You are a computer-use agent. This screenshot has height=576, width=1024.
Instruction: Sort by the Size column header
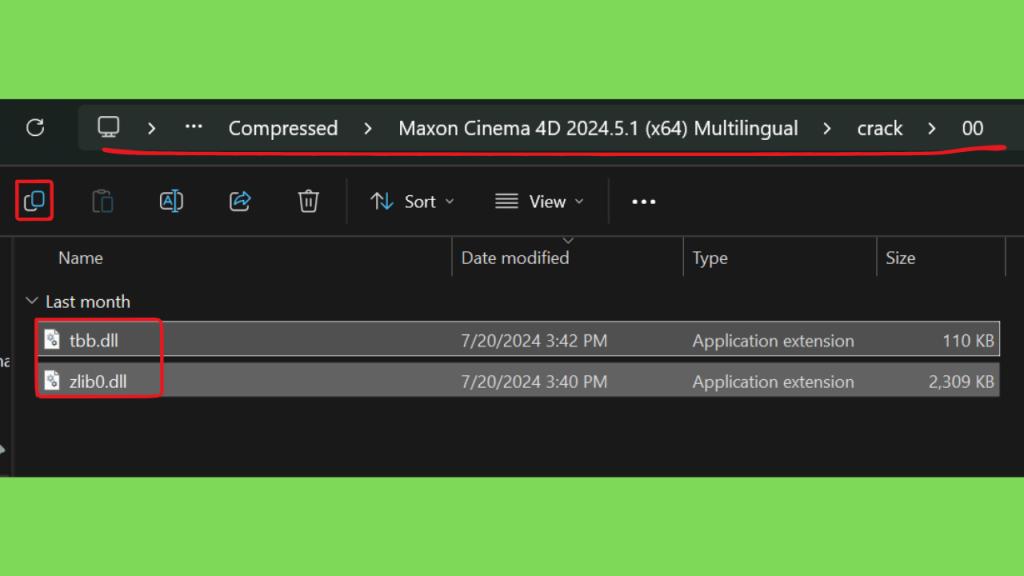(x=900, y=258)
